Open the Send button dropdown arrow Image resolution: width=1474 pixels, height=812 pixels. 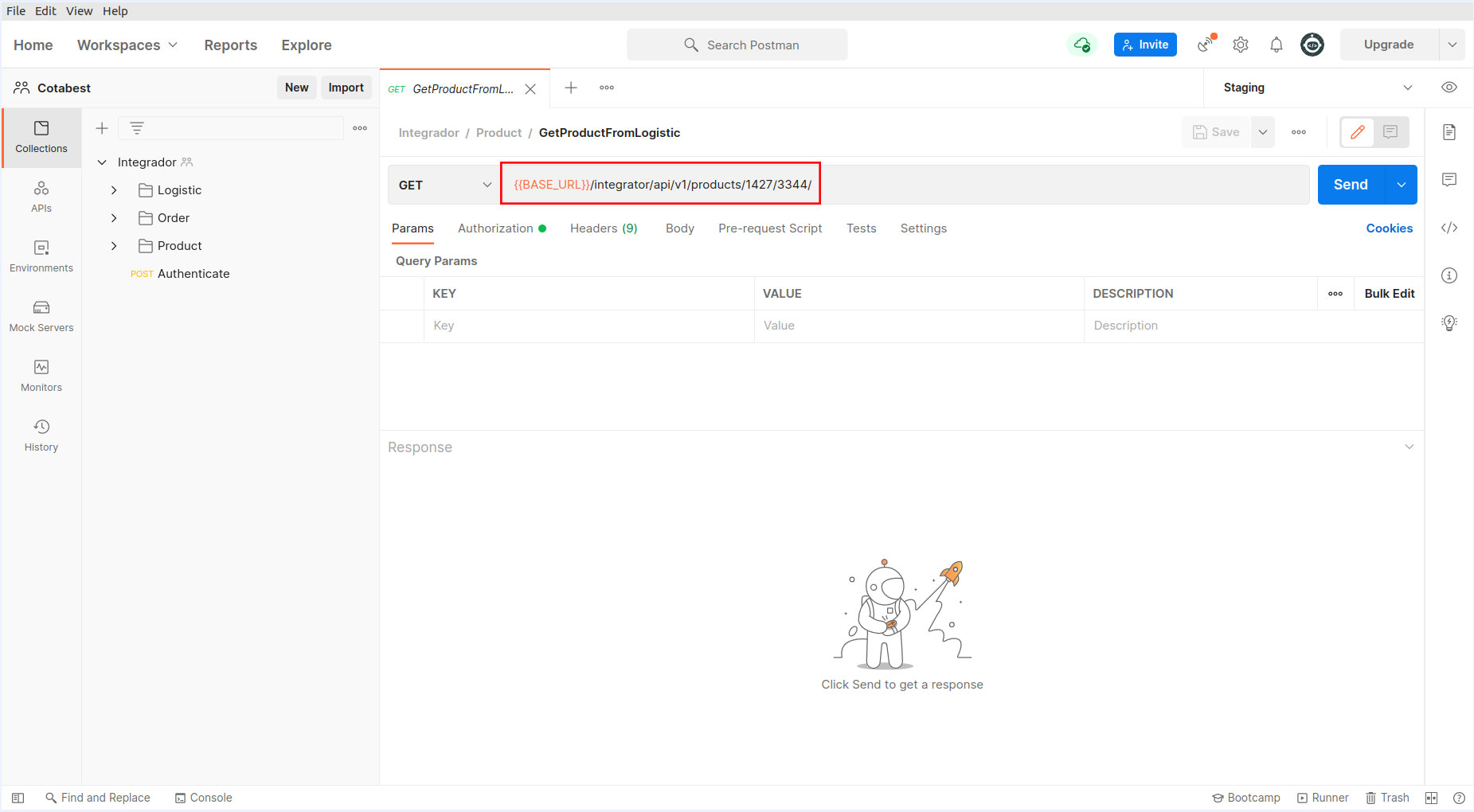(1402, 185)
